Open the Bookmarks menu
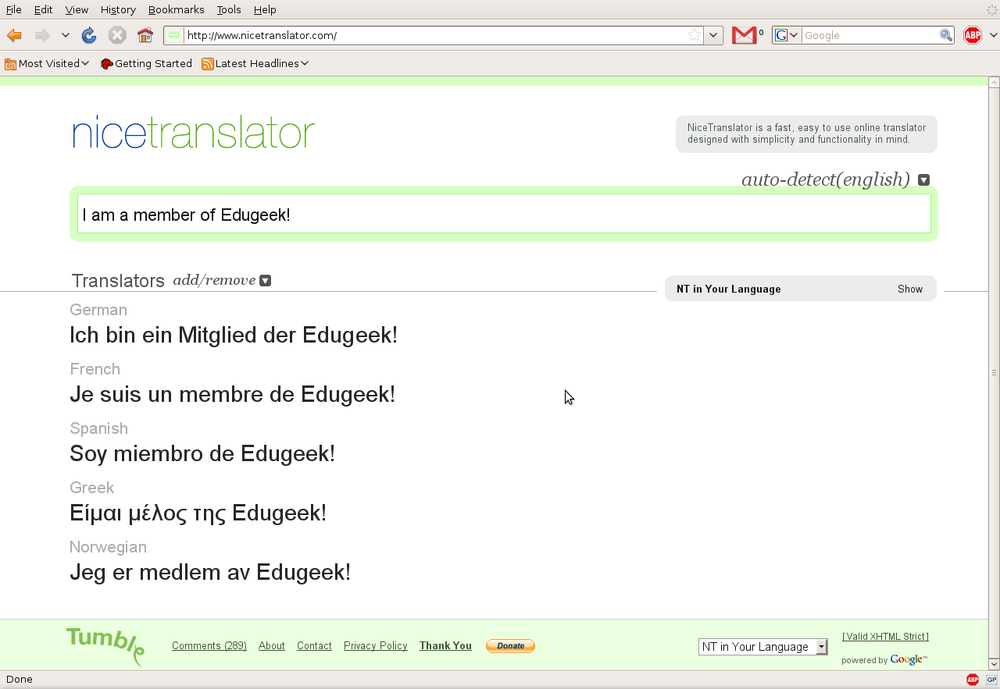This screenshot has width=1000, height=689. [176, 10]
